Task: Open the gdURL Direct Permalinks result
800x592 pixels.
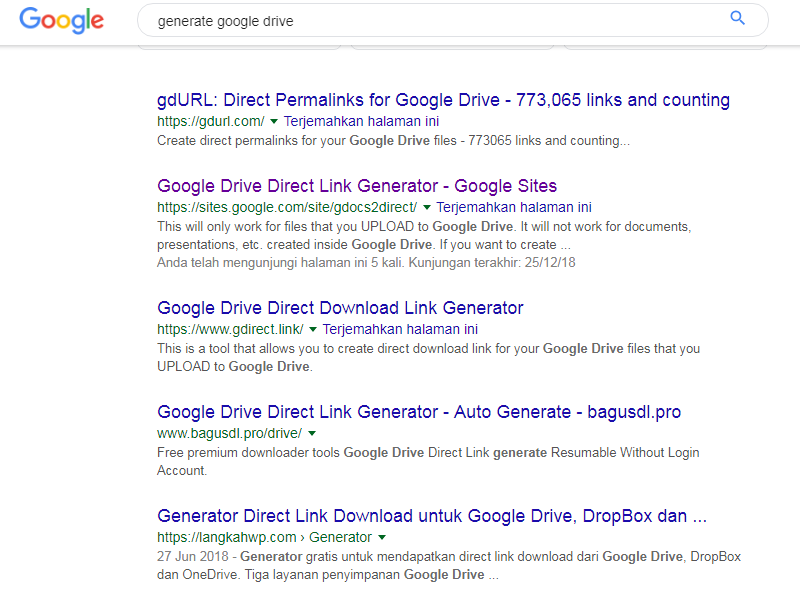Action: 443,100
